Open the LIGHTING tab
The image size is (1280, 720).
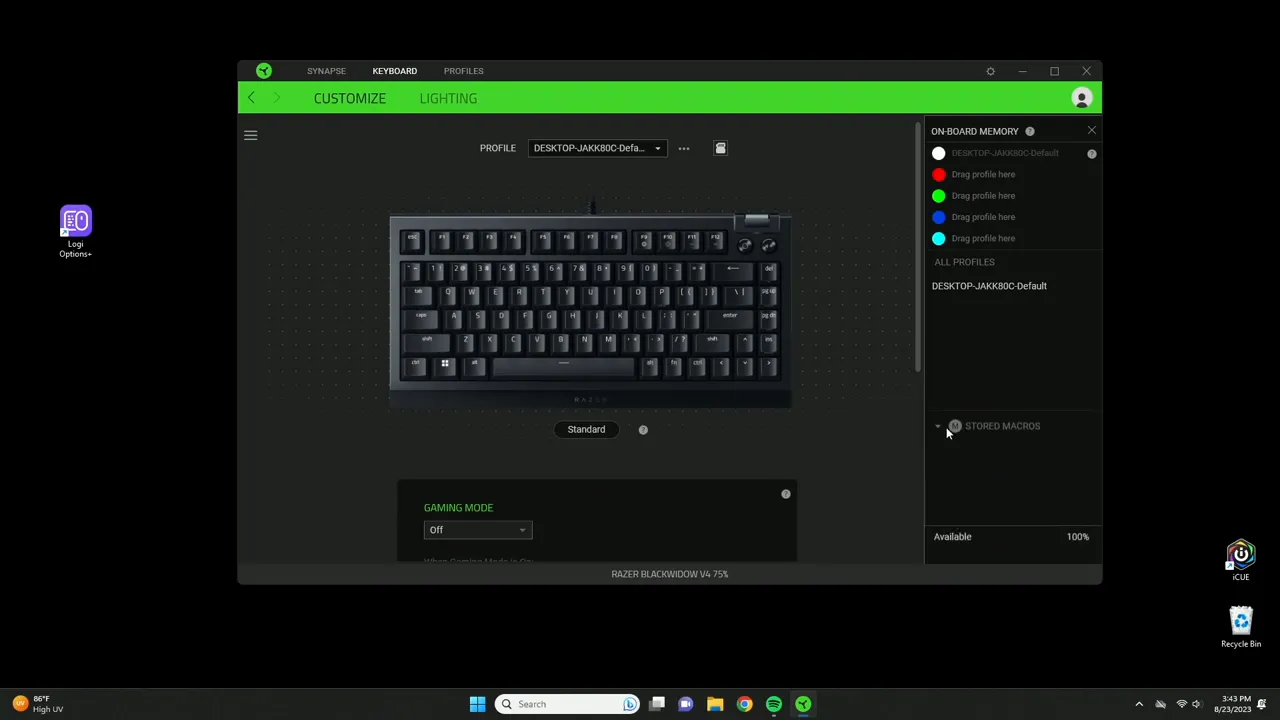pyautogui.click(x=448, y=98)
